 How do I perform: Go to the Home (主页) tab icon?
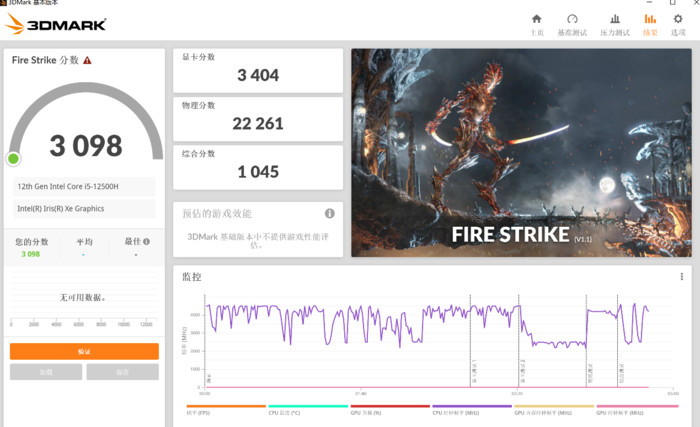(537, 19)
